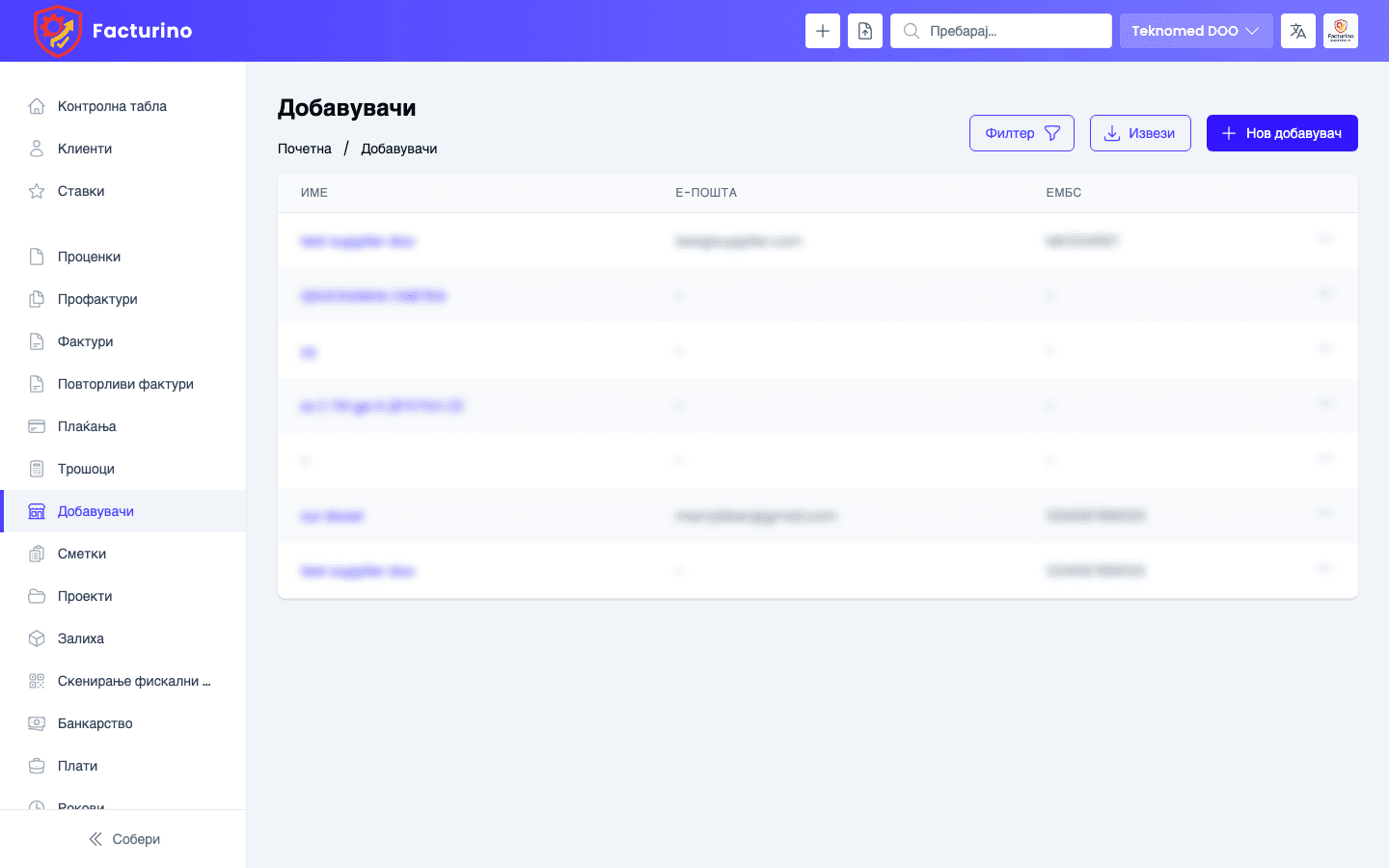The width and height of the screenshot is (1389, 868).
Task: Click the Почетна breadcrumb link
Action: (305, 149)
